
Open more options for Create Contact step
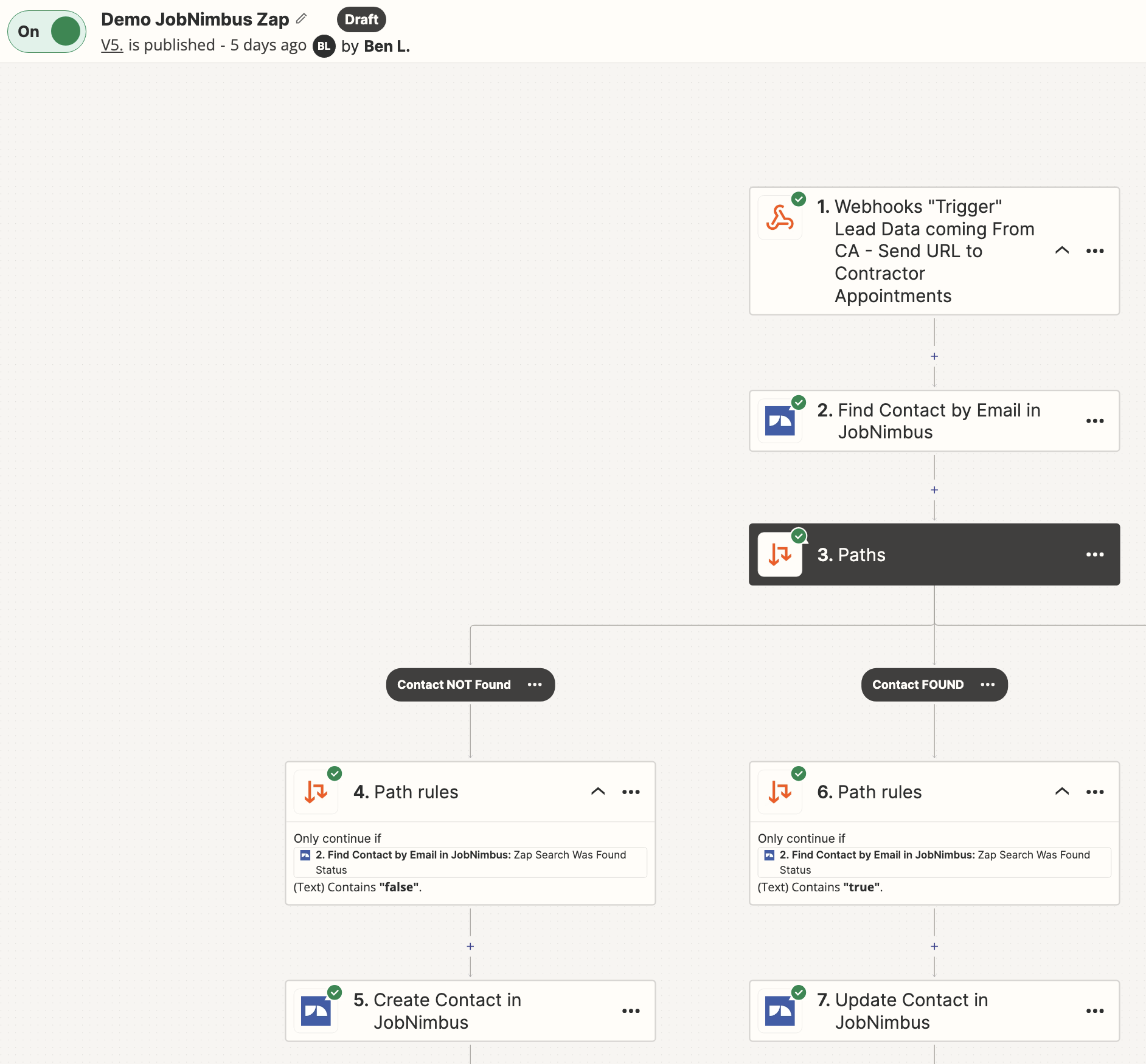click(x=631, y=1010)
